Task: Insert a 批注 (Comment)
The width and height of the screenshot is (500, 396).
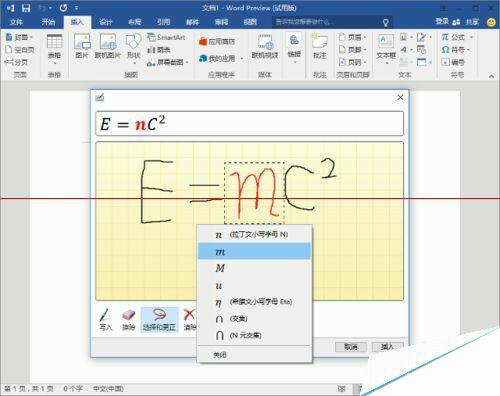Action: [x=320, y=46]
